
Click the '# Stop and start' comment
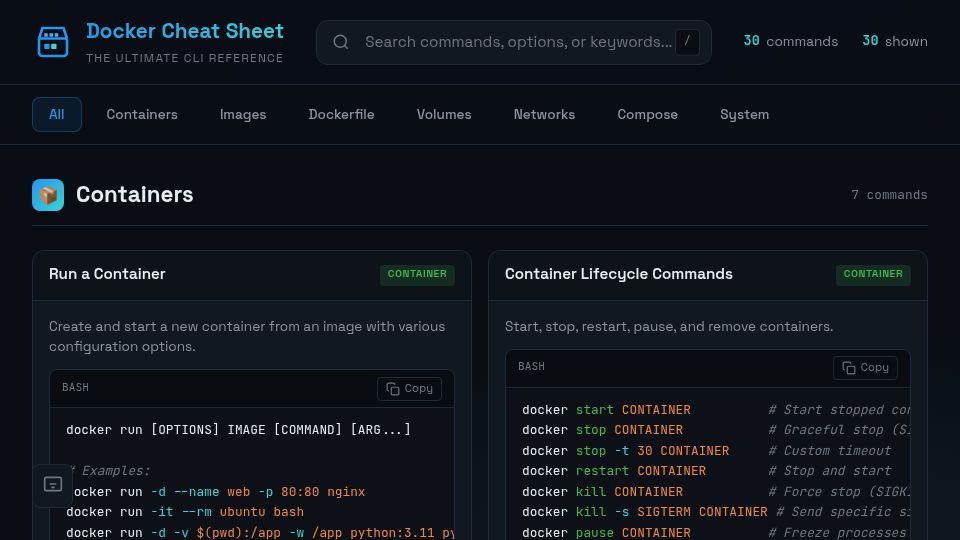point(830,471)
